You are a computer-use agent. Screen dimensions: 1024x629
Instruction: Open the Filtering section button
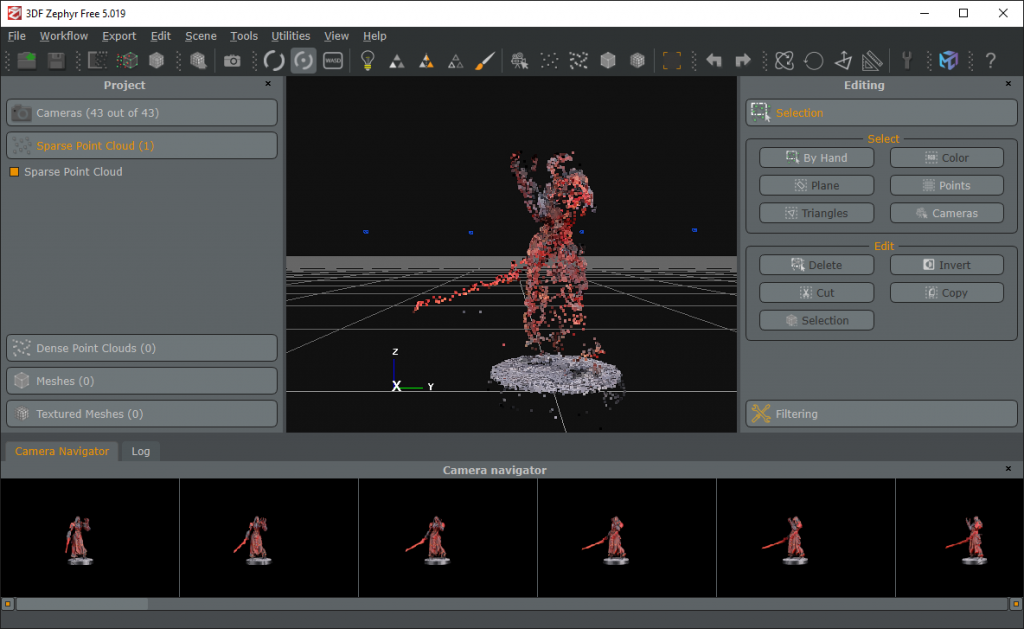[880, 413]
